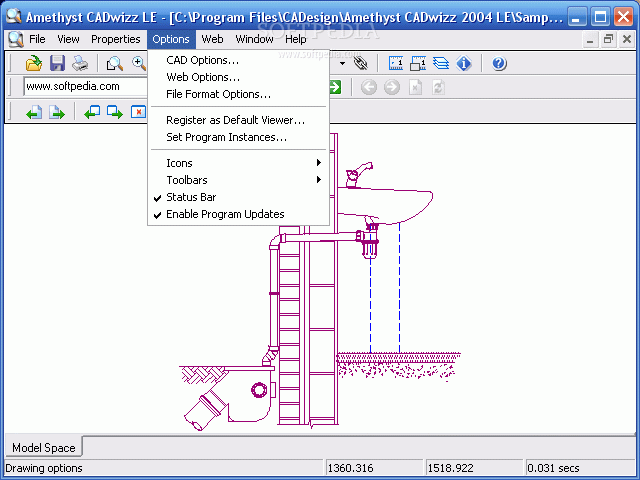Screen dimensions: 640x480
Task: Toggle Enable Program Updates option
Action: click(x=238, y=214)
